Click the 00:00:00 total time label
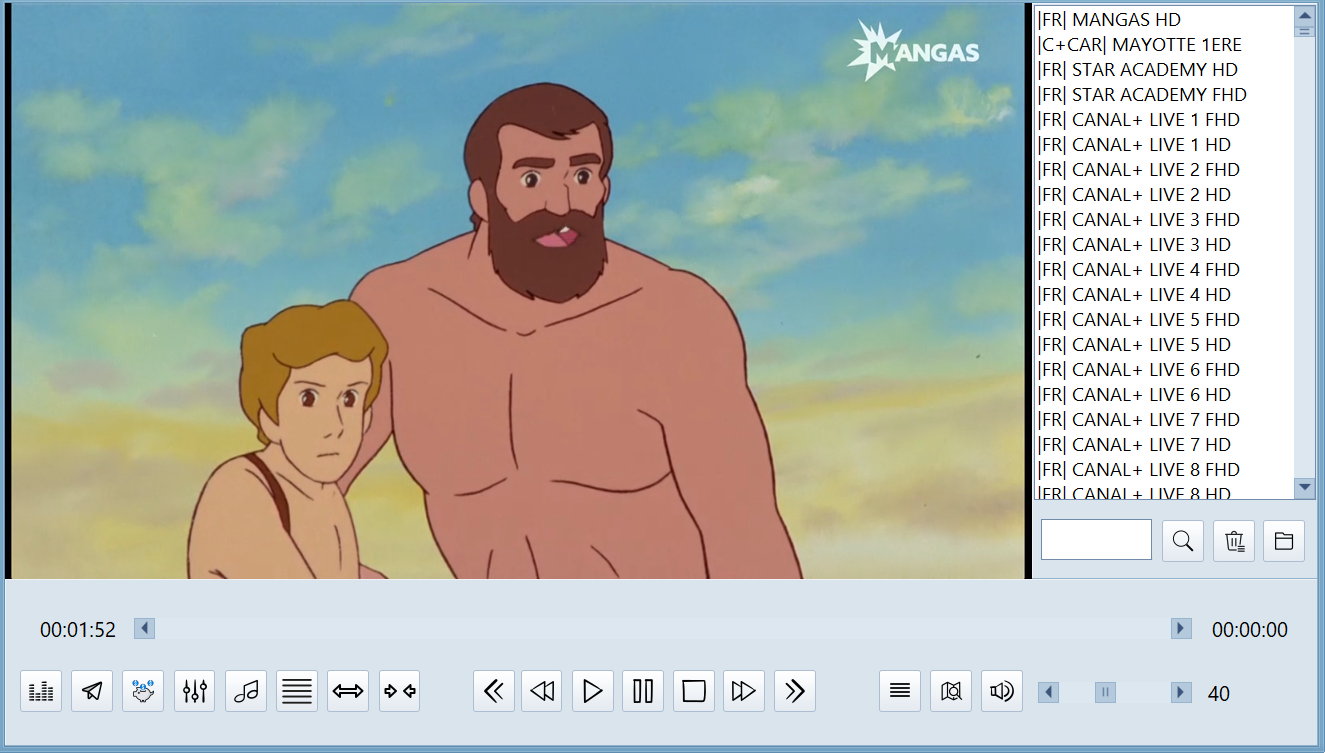The image size is (1325, 753). click(x=1250, y=630)
